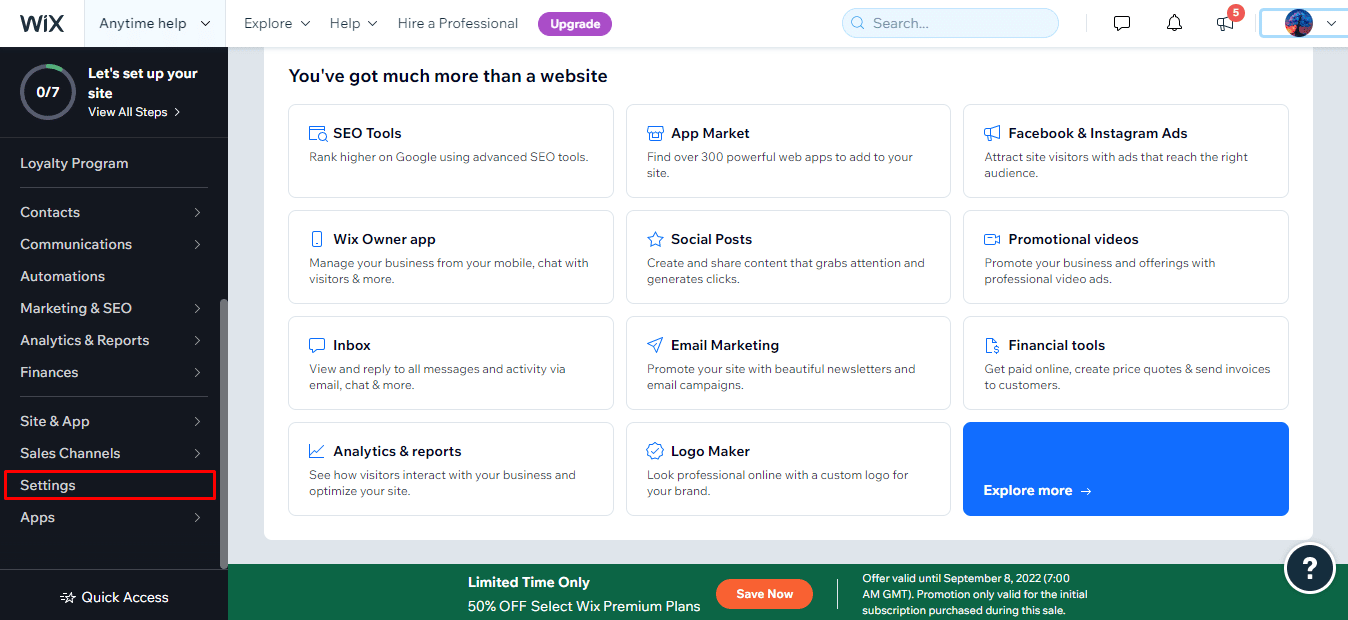The height and width of the screenshot is (620, 1348).
Task: Click the Email Marketing paper plane icon
Action: pos(655,345)
